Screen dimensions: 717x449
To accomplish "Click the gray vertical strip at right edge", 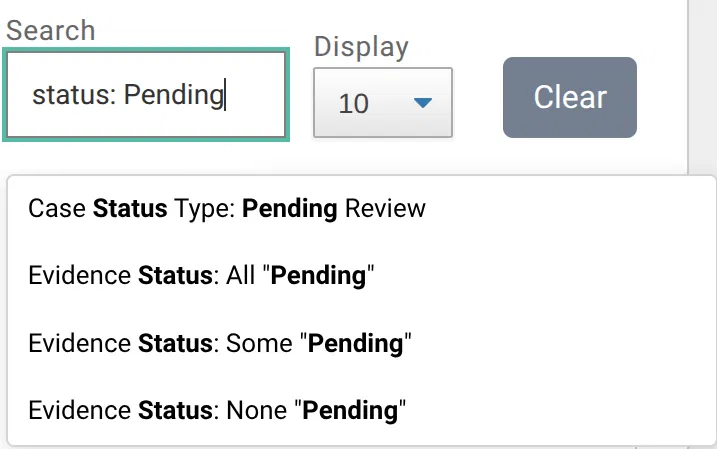I will 703,87.
